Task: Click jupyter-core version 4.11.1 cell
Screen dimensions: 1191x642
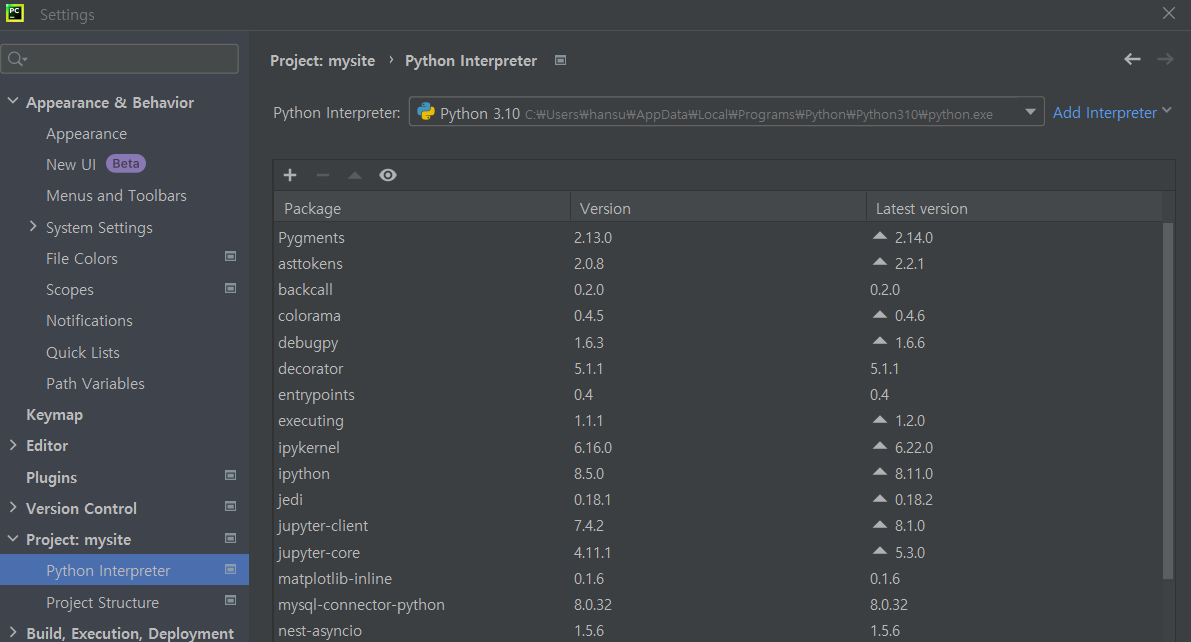Action: click(x=592, y=552)
